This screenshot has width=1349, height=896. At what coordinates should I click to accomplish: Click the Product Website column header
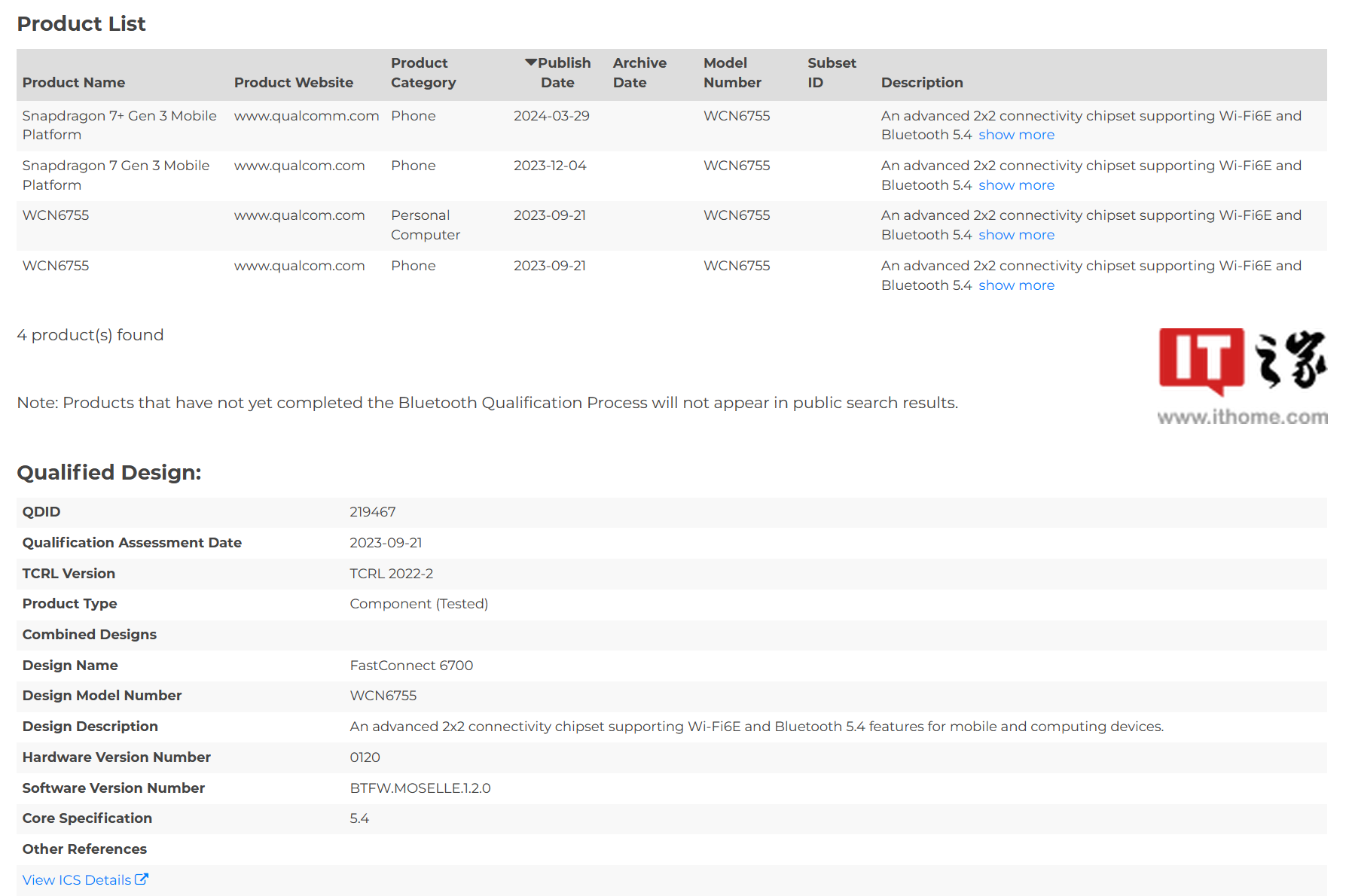(294, 83)
